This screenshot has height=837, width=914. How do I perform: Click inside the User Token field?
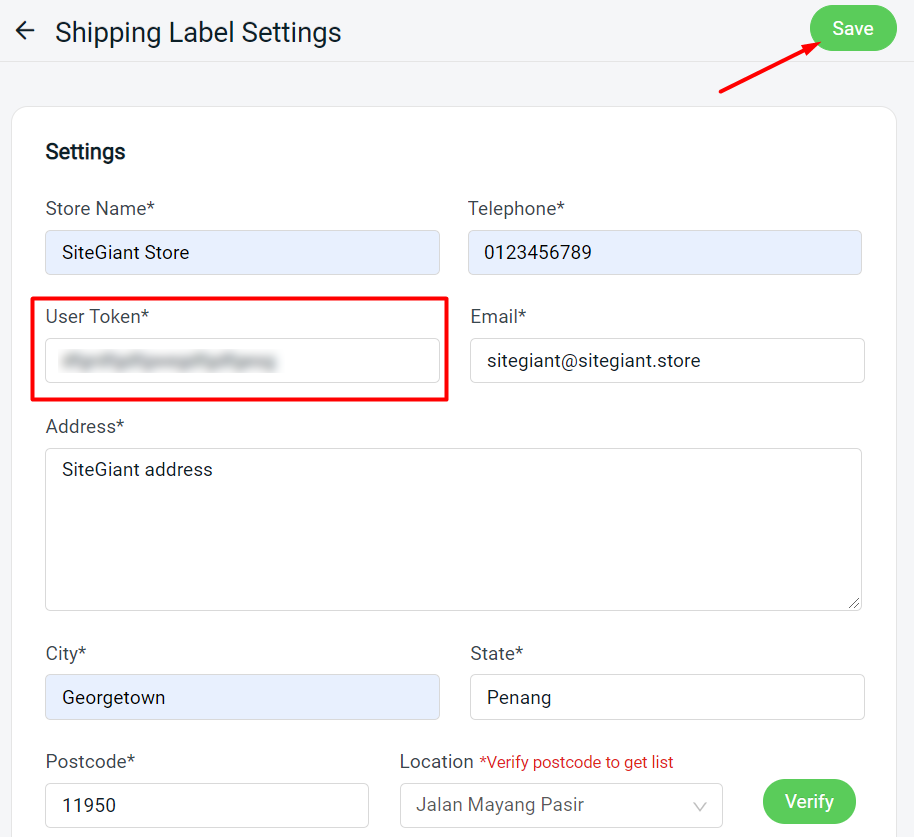(x=242, y=360)
